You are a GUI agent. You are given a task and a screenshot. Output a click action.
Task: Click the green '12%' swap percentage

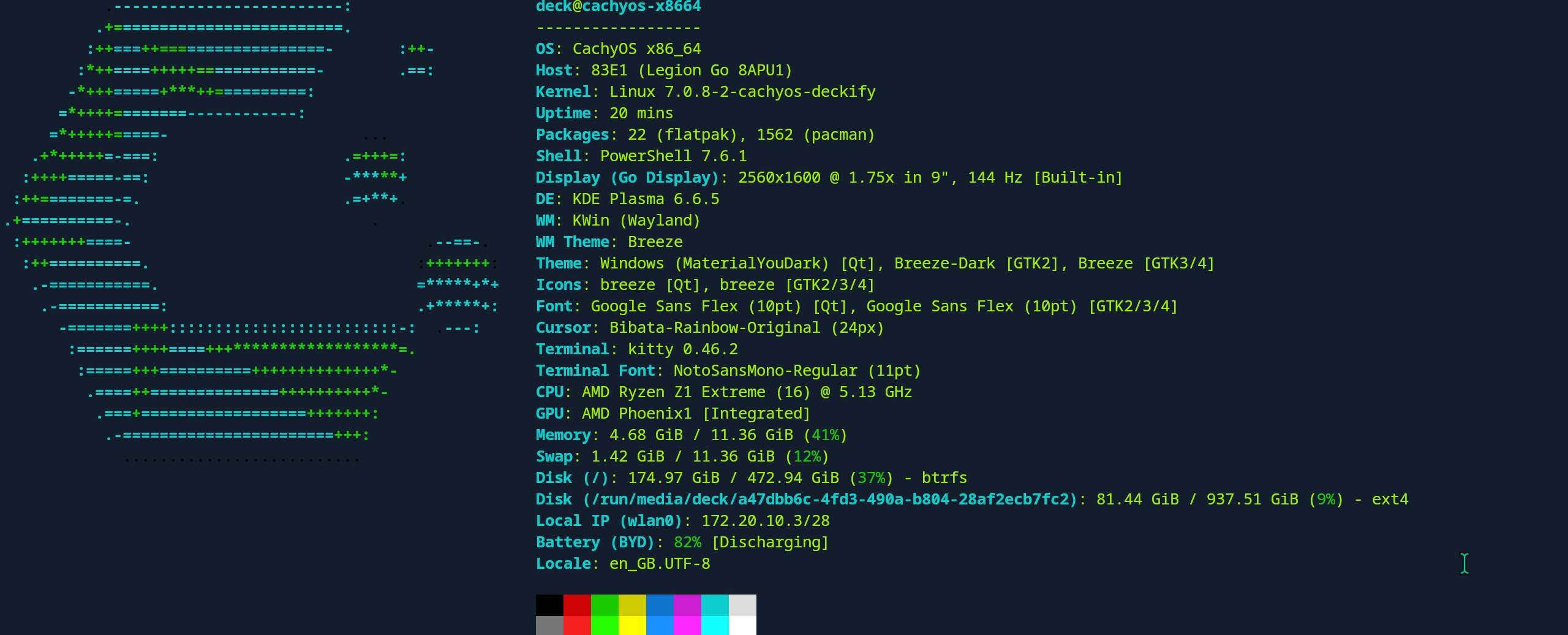807,457
